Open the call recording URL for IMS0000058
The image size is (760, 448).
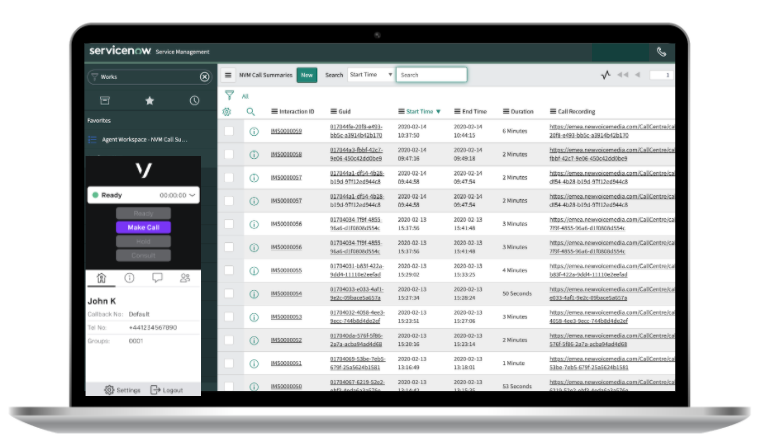[612, 154]
